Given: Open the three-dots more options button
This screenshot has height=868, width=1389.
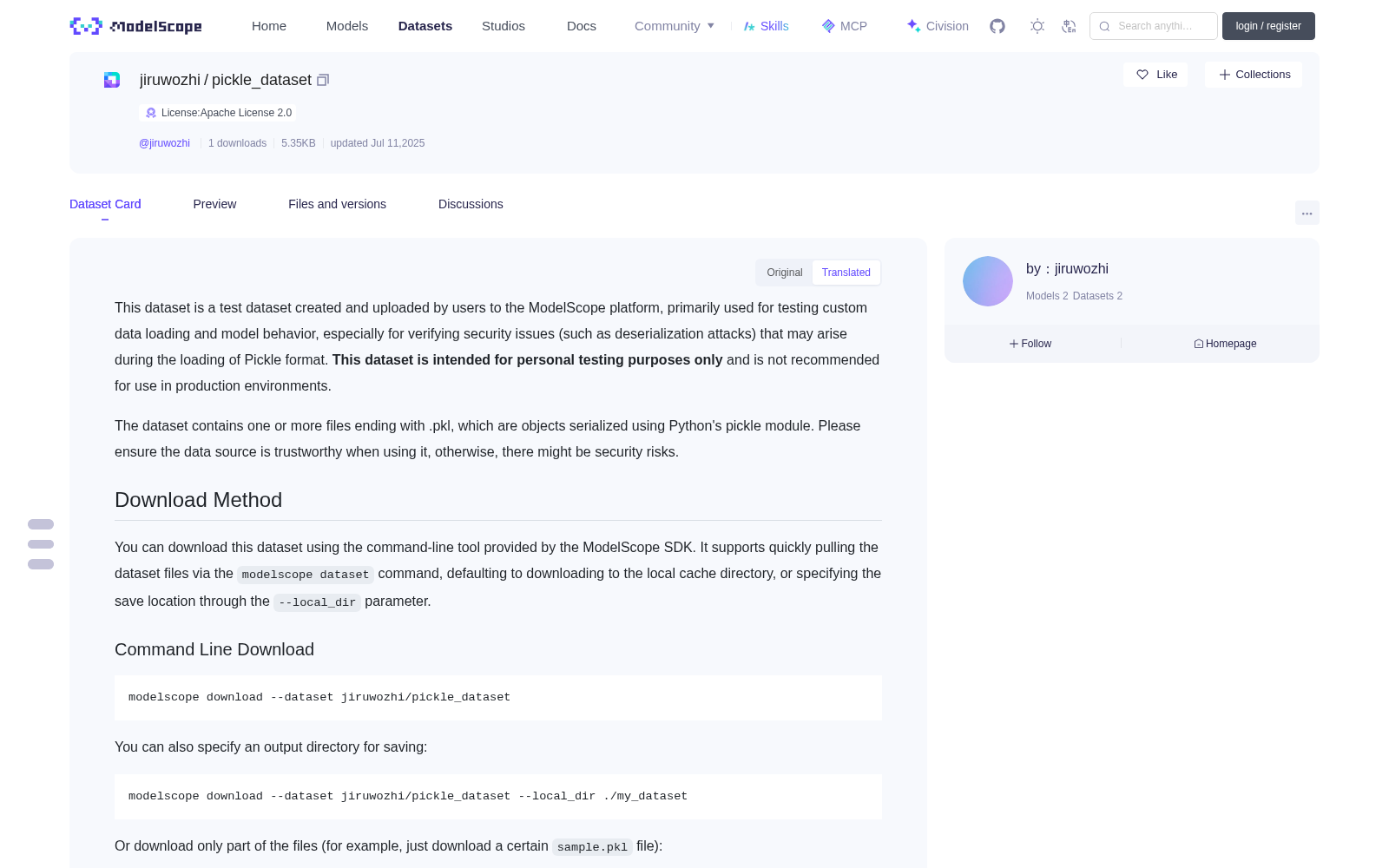Looking at the screenshot, I should (1307, 213).
